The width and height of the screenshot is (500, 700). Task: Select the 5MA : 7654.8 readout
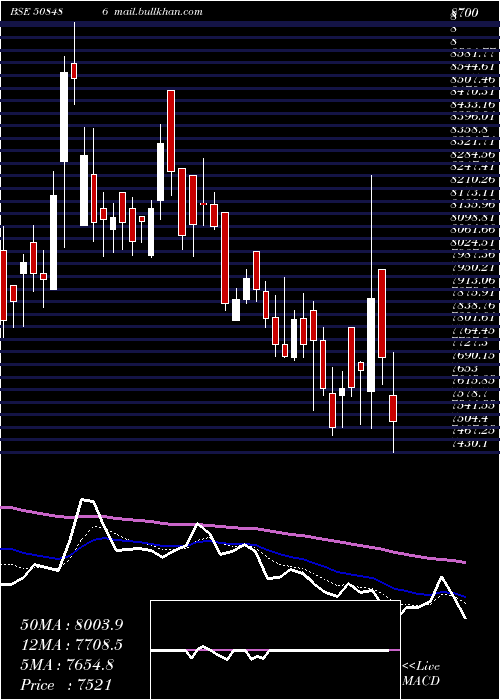click(67, 665)
